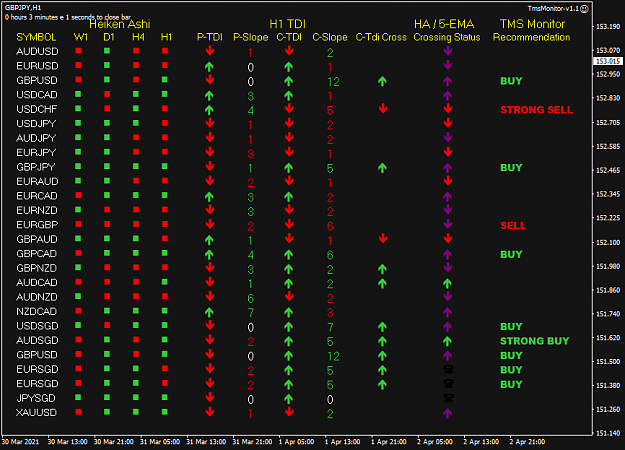Screen dimensions: 625x450
Task: Click the BUY recommendation for USDSGD
Action: [x=511, y=326]
